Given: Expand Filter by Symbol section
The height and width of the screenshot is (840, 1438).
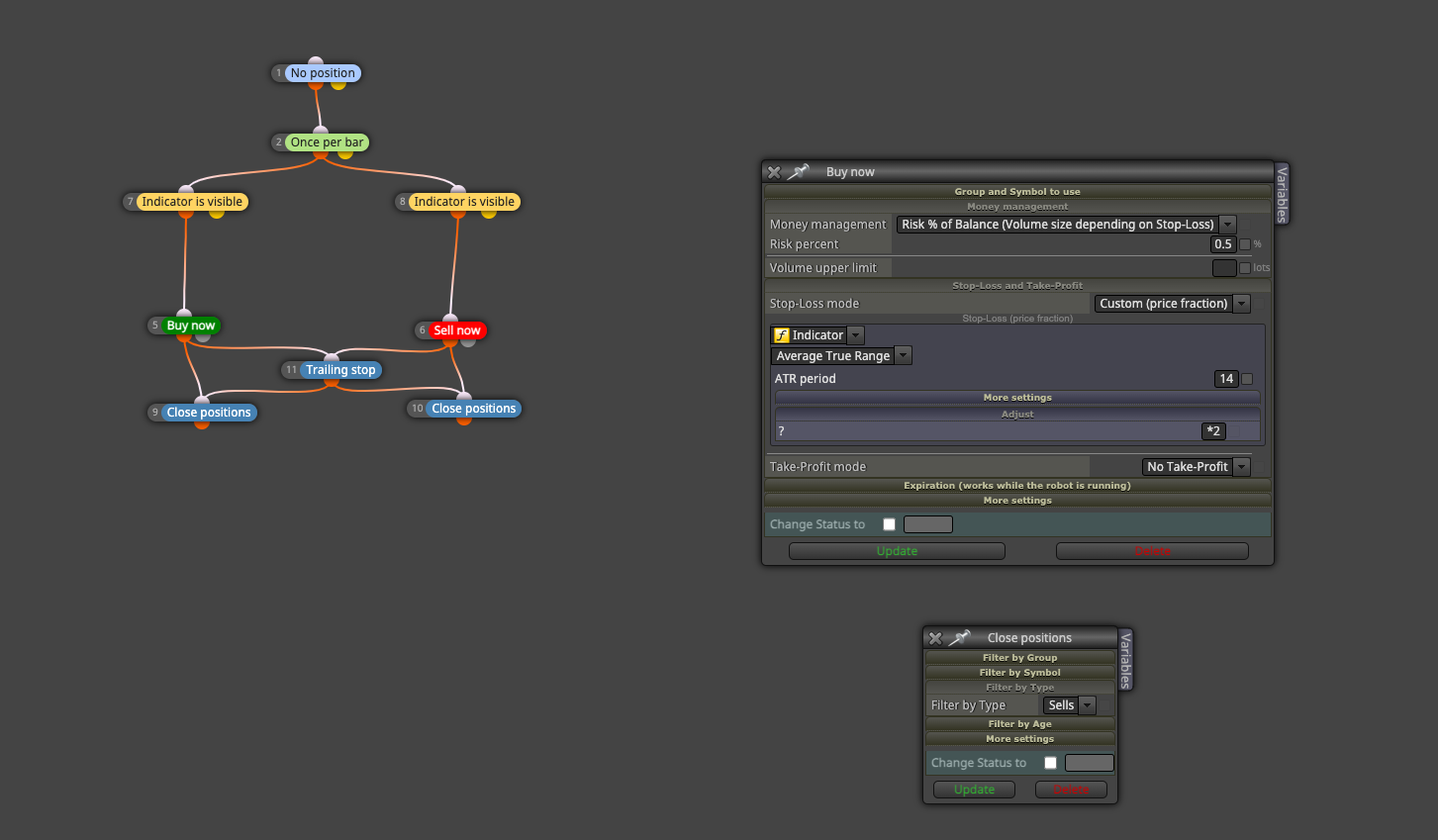Looking at the screenshot, I should (1020, 673).
